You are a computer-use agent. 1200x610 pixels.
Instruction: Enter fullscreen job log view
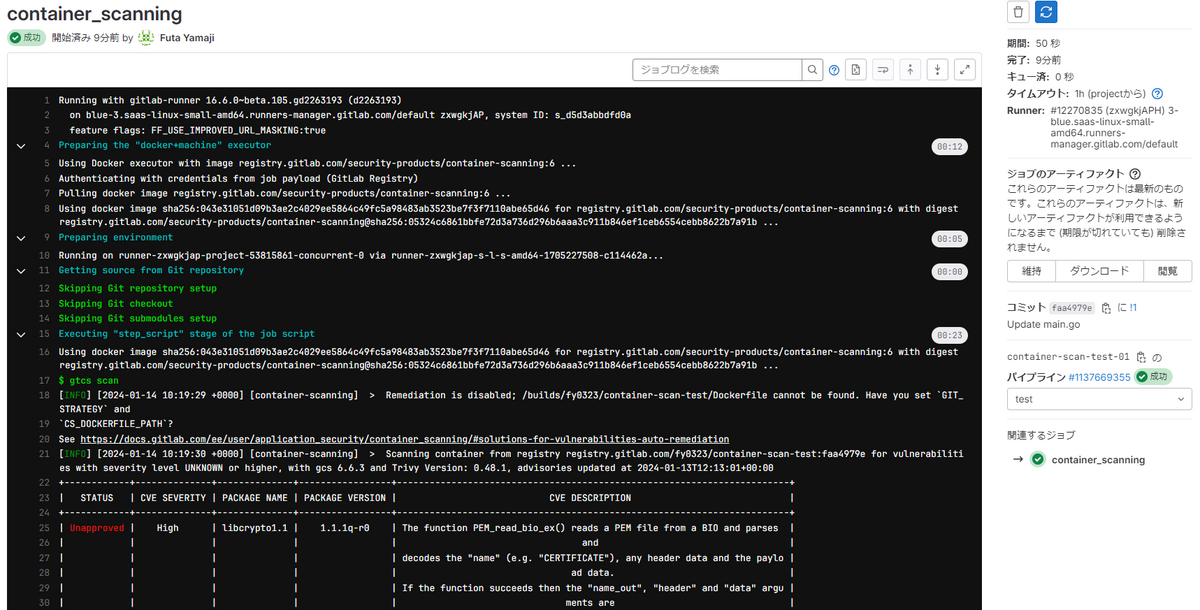[x=964, y=70]
